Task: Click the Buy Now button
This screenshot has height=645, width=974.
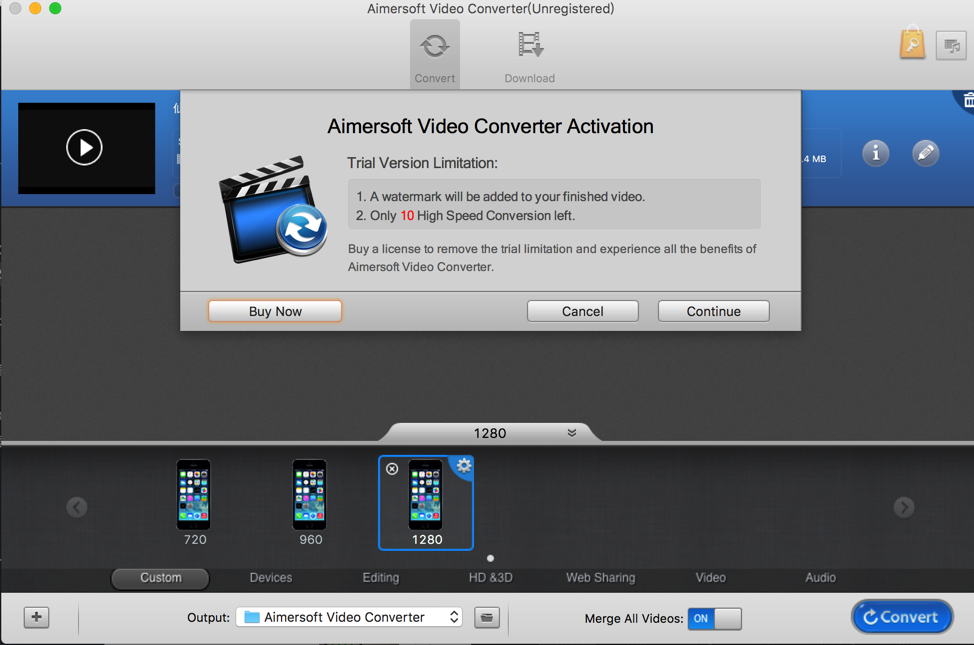Action: click(275, 311)
